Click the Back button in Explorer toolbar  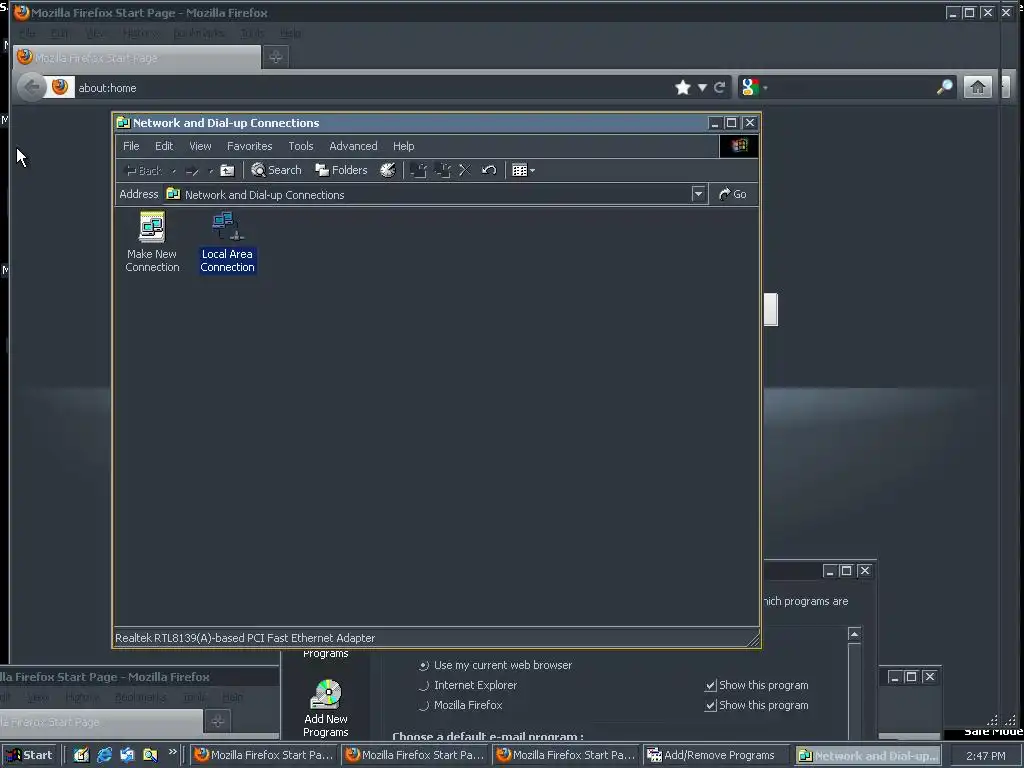pyautogui.click(x=144, y=170)
